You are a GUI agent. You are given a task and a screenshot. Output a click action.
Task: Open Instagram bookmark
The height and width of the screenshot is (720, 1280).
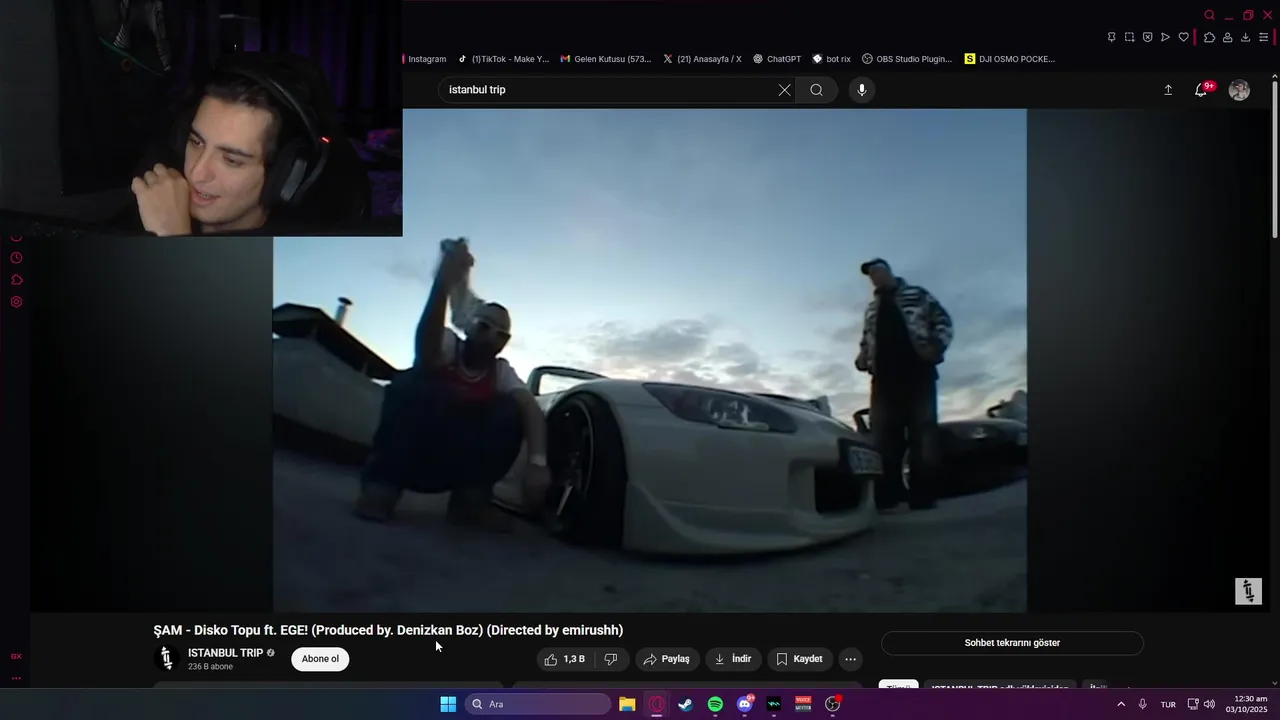coord(425,59)
